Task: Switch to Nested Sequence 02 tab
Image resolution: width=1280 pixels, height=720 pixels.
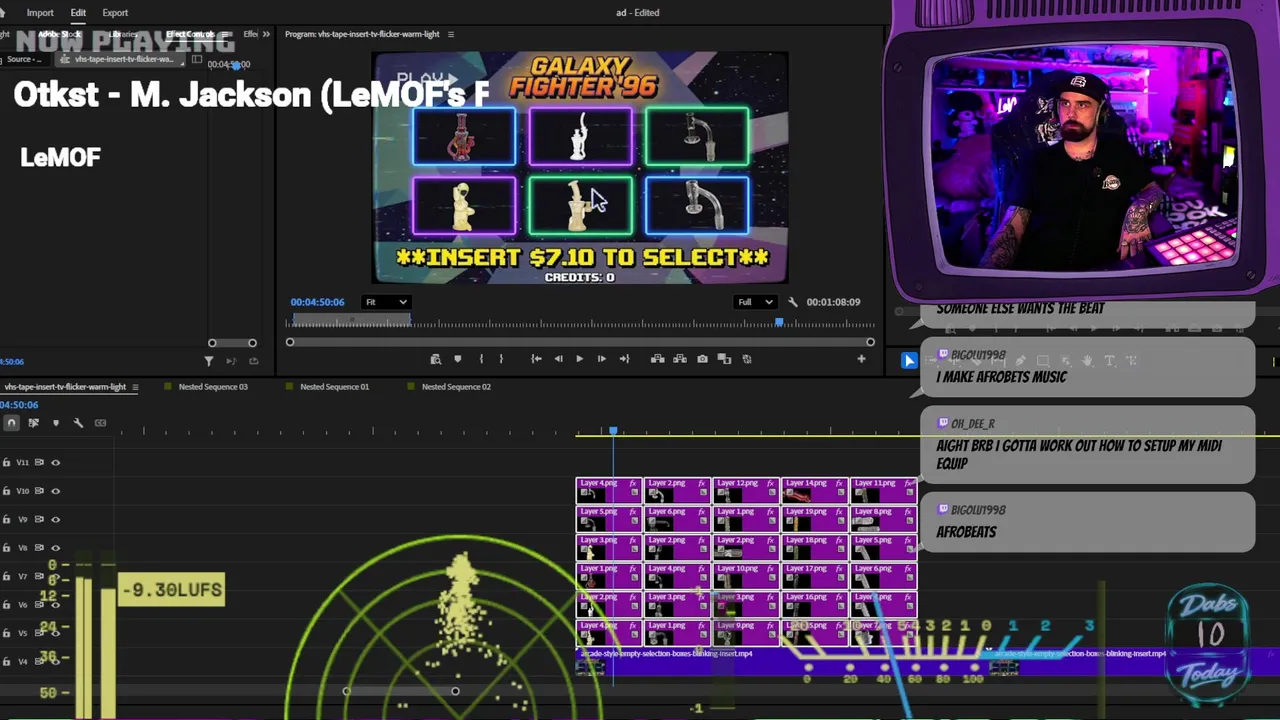Action: pos(456,387)
